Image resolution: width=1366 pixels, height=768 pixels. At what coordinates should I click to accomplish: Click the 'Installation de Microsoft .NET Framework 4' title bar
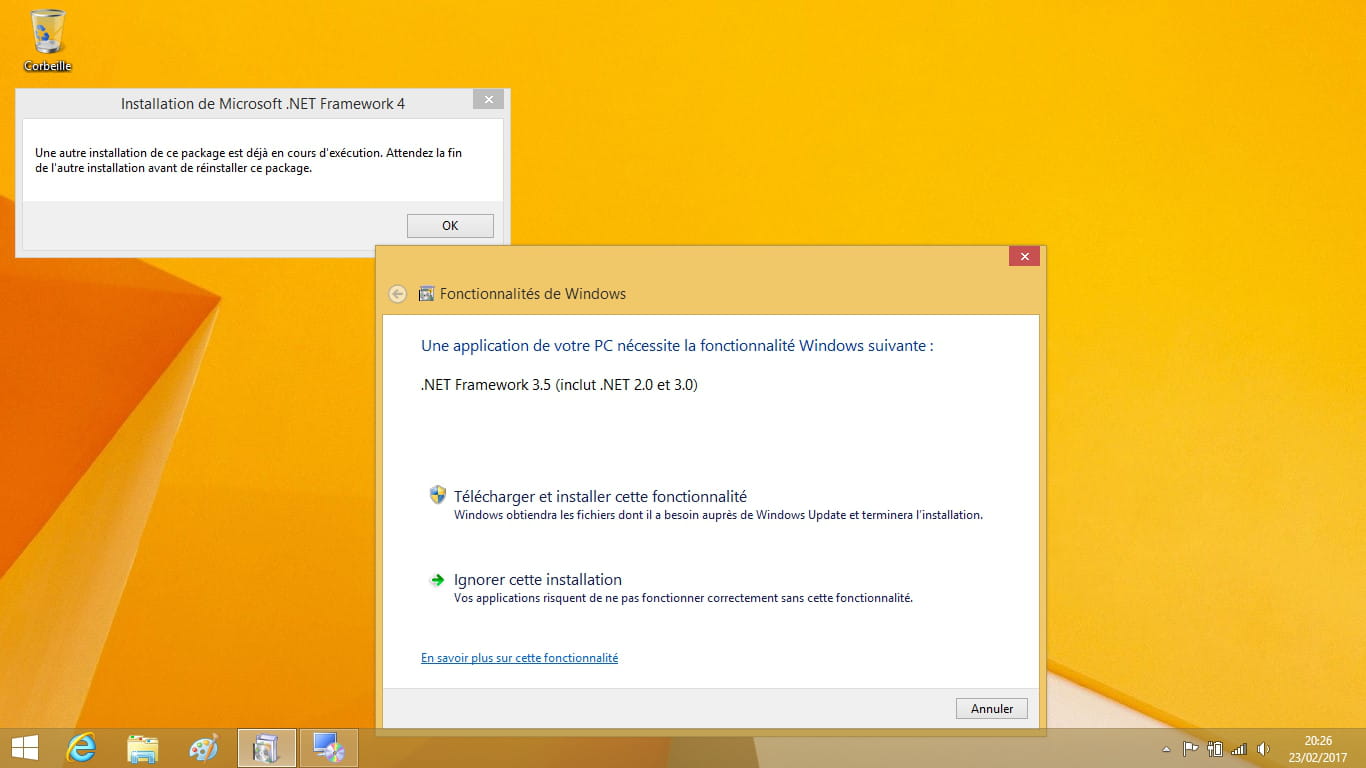(263, 103)
